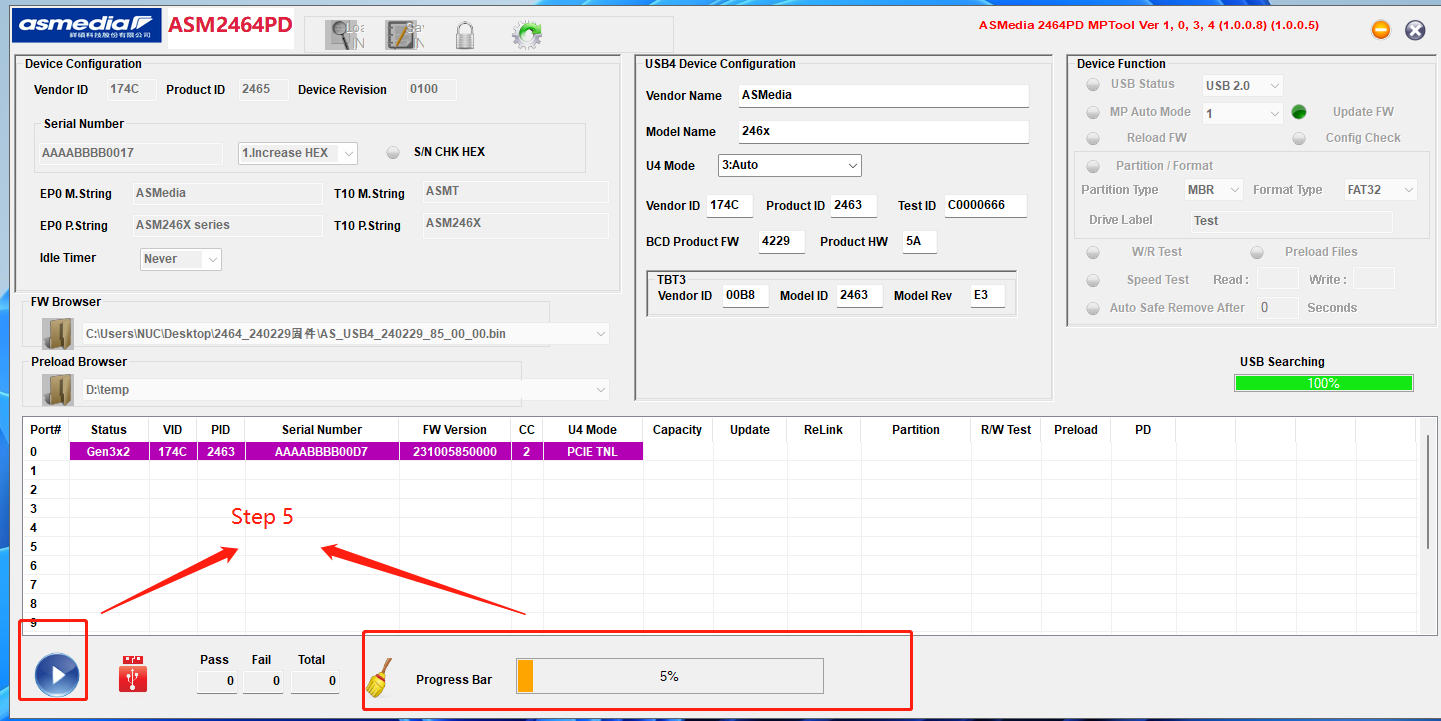
Task: Click the Model Name field 246x
Action: (x=884, y=132)
